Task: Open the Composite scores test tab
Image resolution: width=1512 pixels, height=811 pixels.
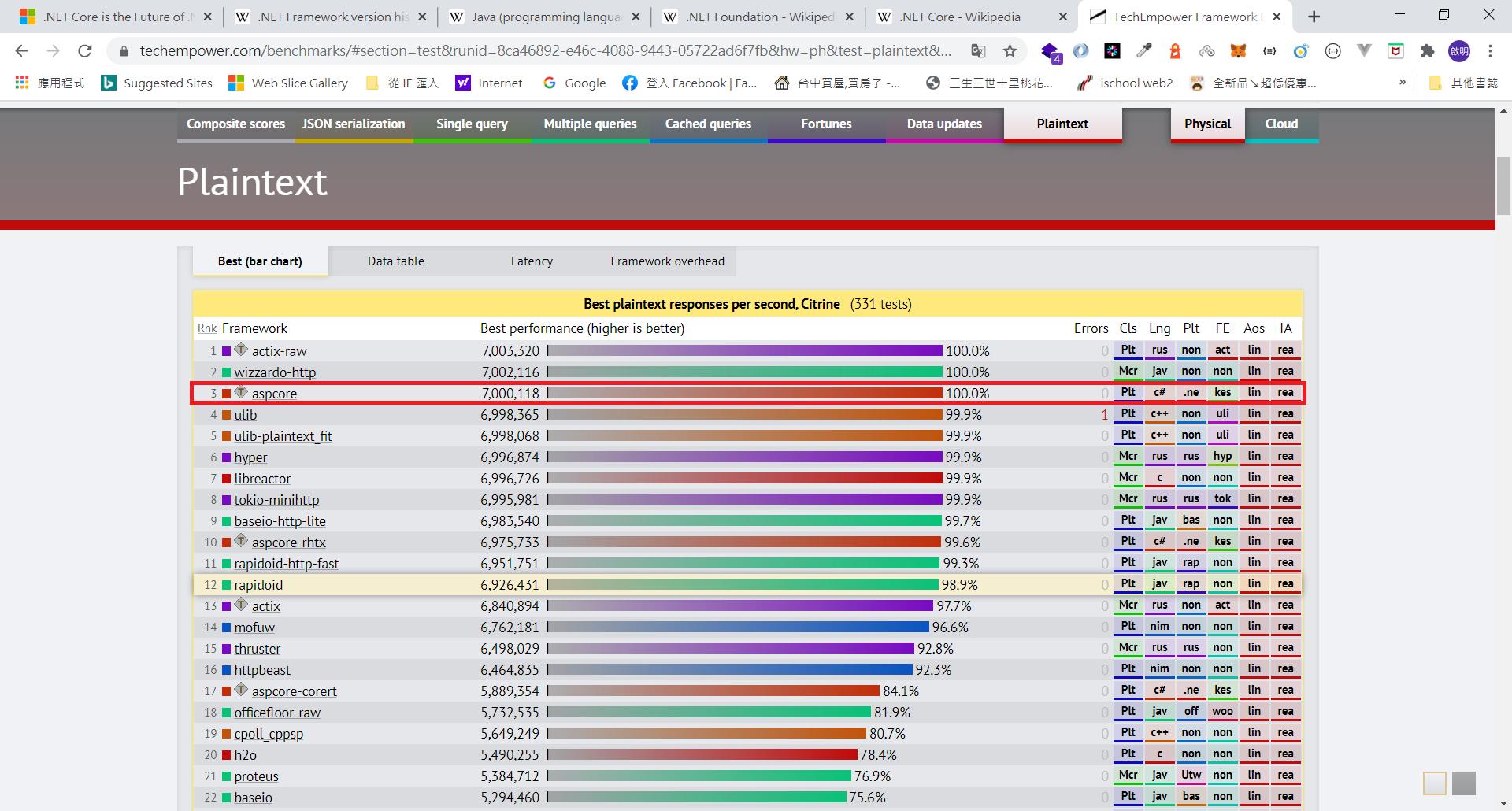Action: [235, 124]
